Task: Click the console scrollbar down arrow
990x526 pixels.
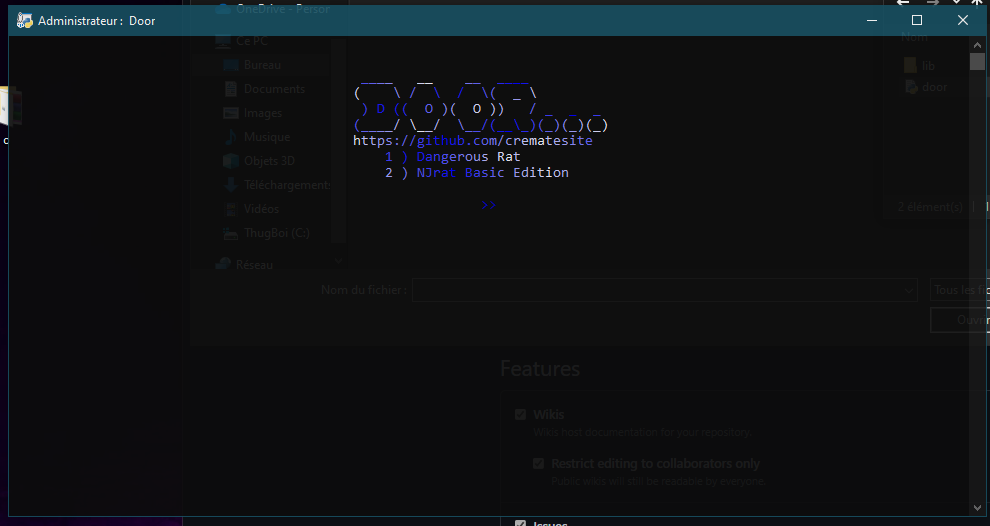Action: click(977, 507)
